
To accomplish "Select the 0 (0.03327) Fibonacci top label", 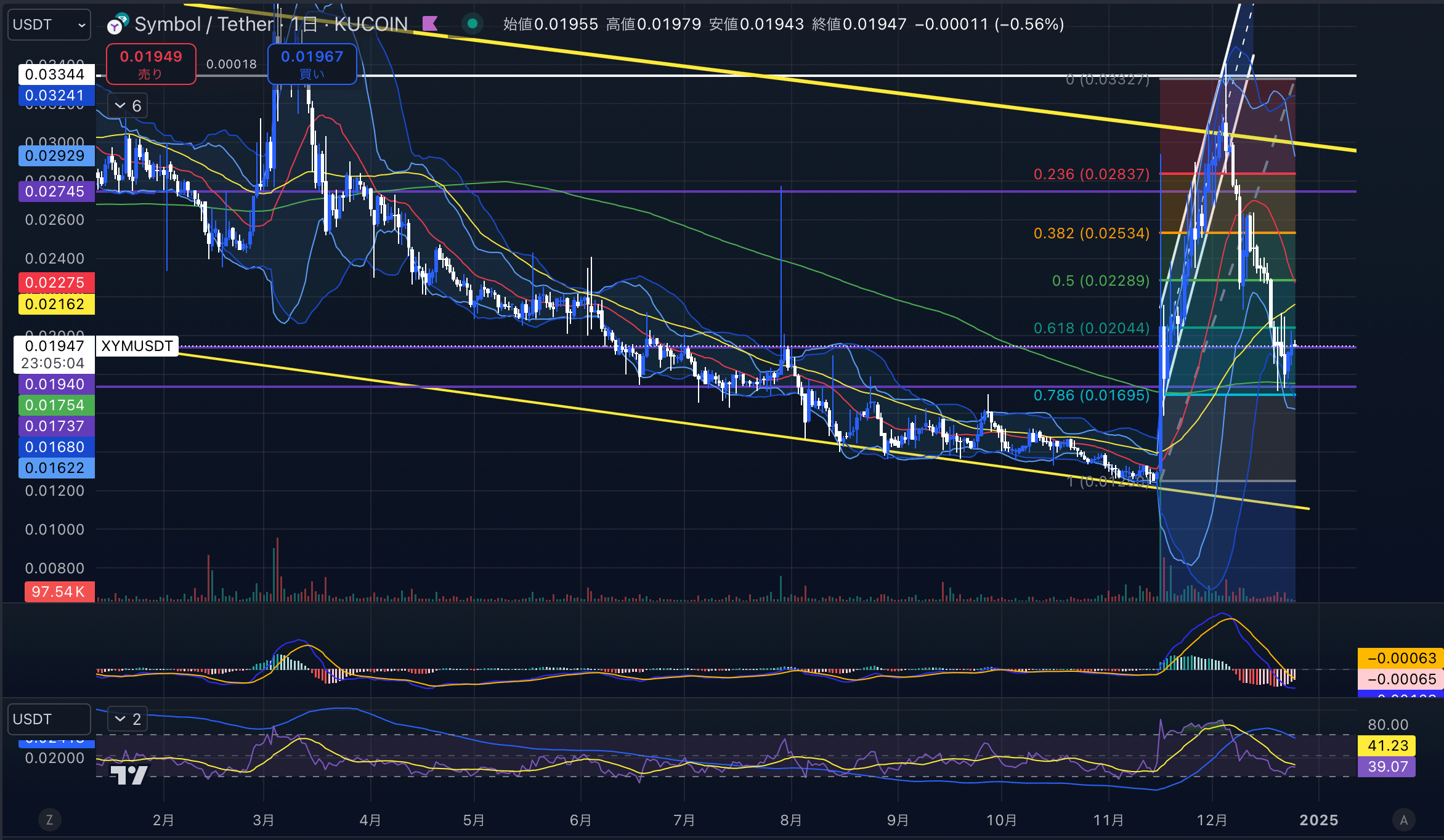I will click(x=1108, y=80).
